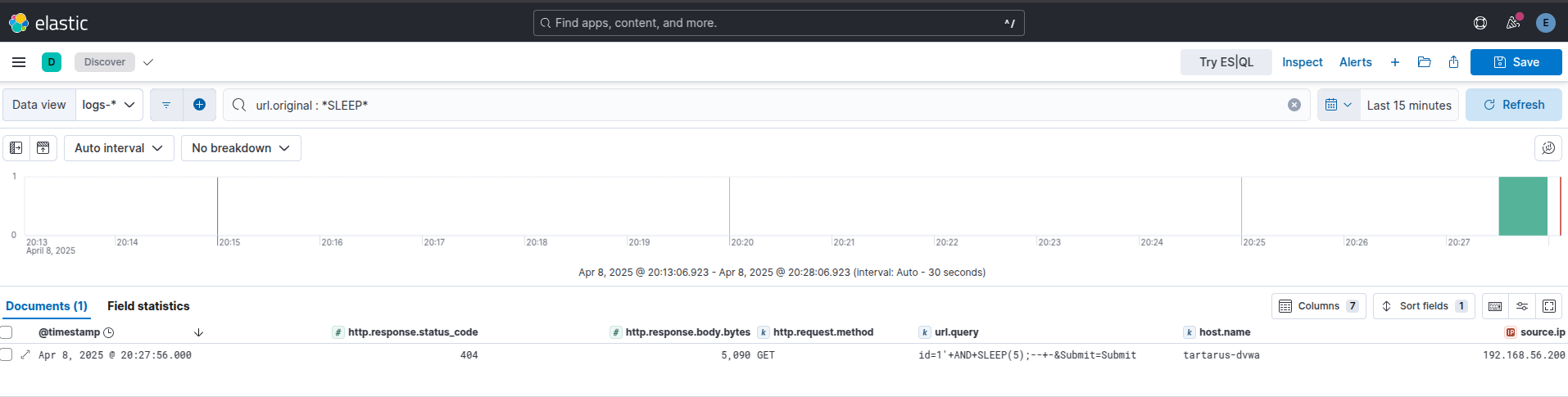1568x397 pixels.
Task: Open the logs-* data view dropdown
Action: [109, 105]
